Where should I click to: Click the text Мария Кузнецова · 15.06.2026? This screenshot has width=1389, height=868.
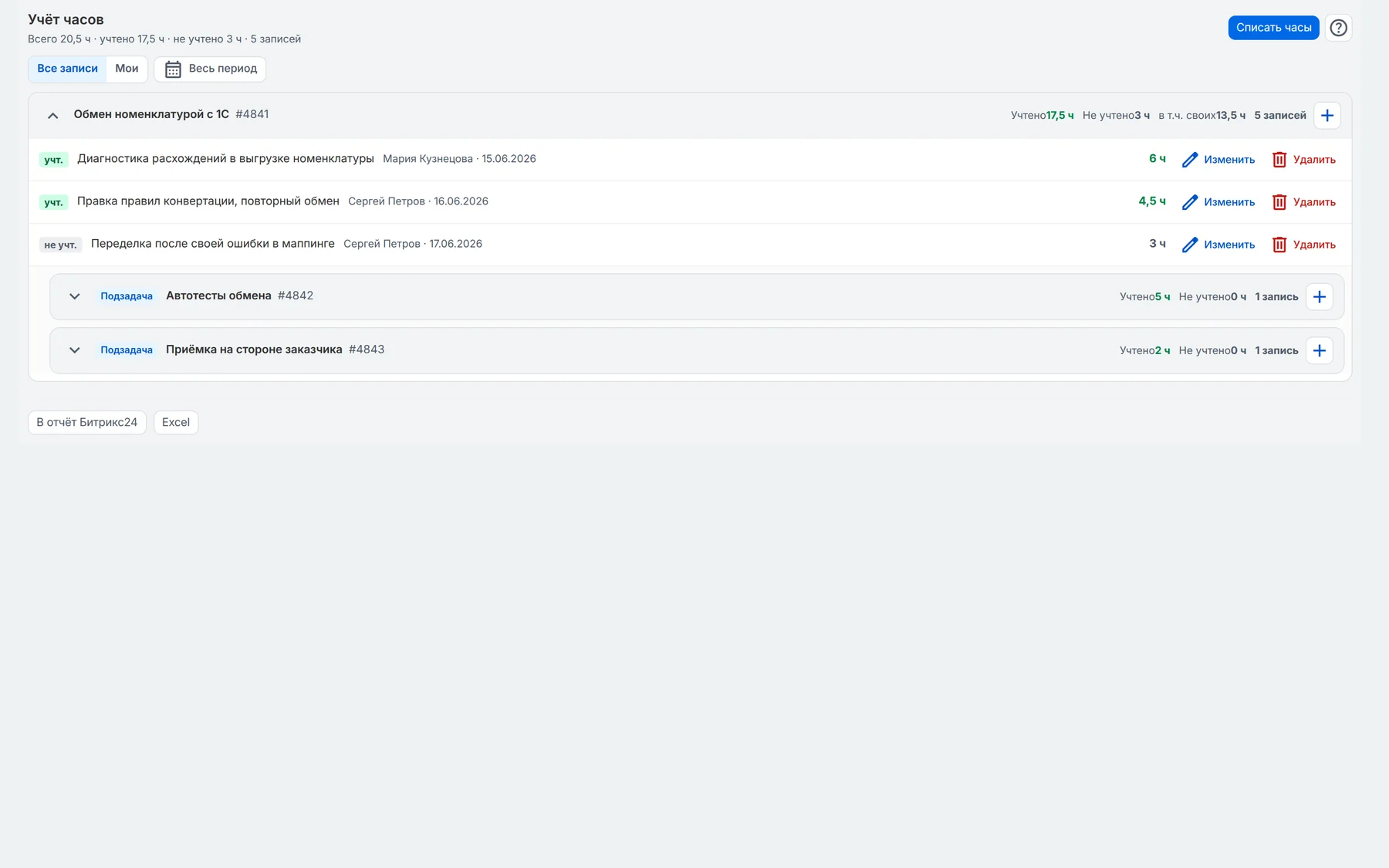tap(459, 159)
